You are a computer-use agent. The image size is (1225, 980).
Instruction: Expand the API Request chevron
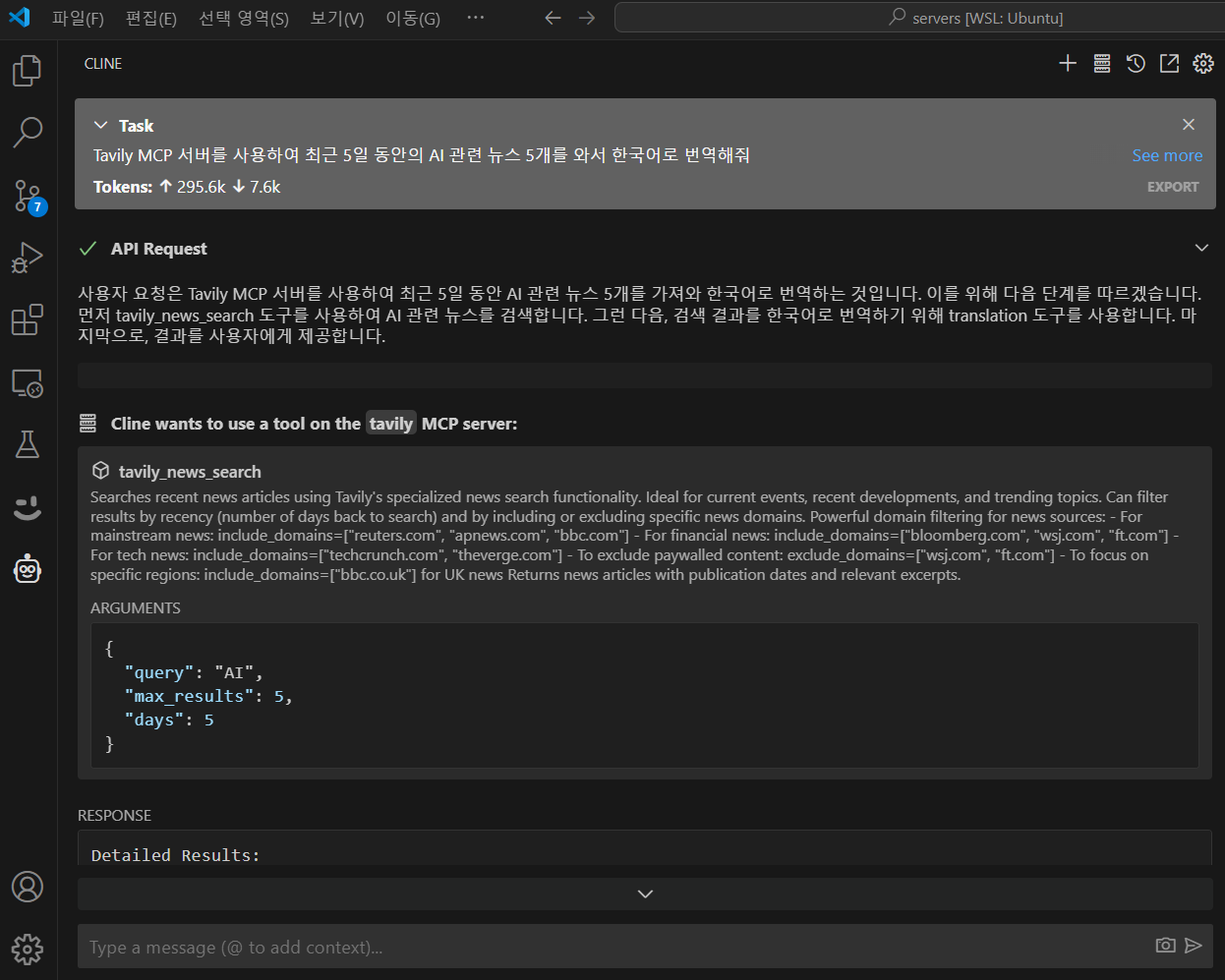coord(1201,248)
